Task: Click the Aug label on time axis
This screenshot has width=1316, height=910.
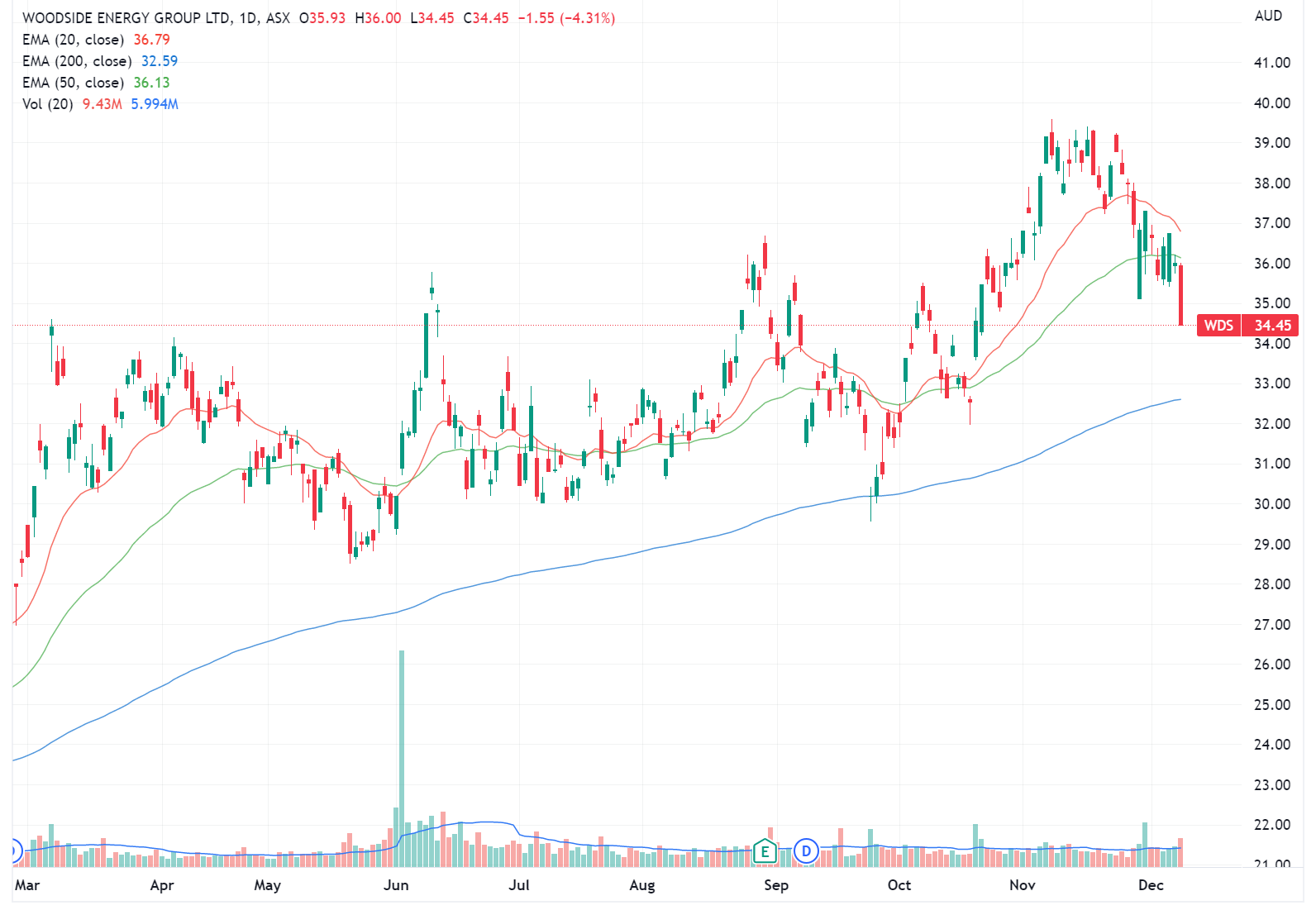Action: click(642, 885)
